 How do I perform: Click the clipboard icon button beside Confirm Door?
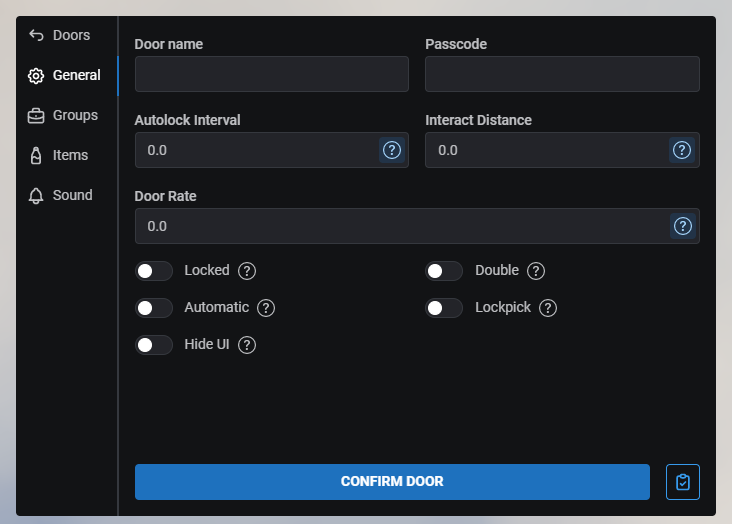click(x=683, y=482)
